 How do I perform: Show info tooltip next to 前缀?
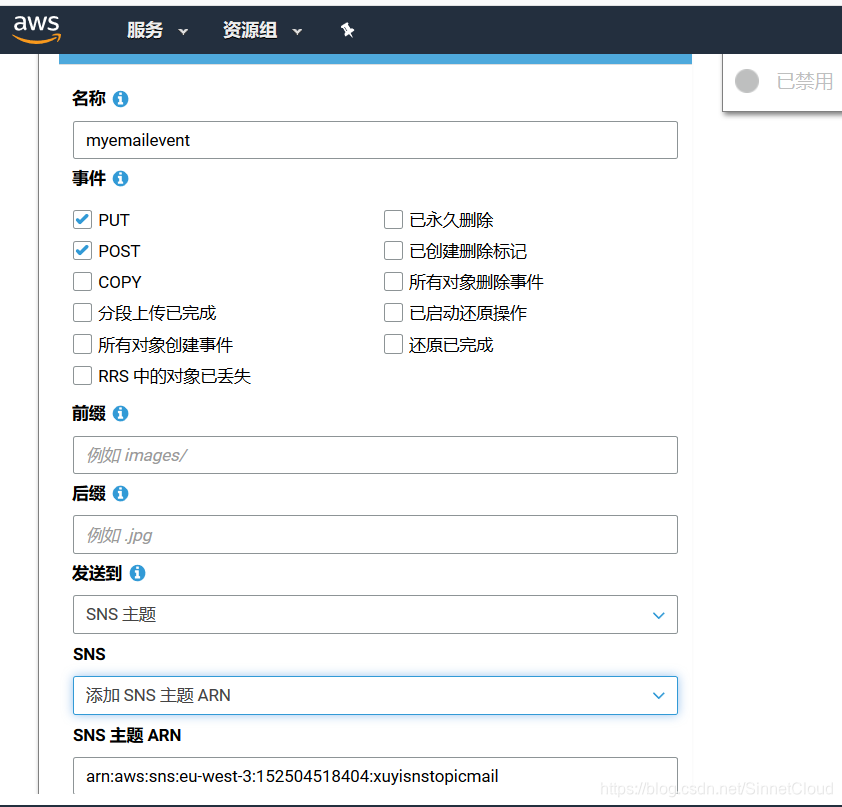point(120,413)
